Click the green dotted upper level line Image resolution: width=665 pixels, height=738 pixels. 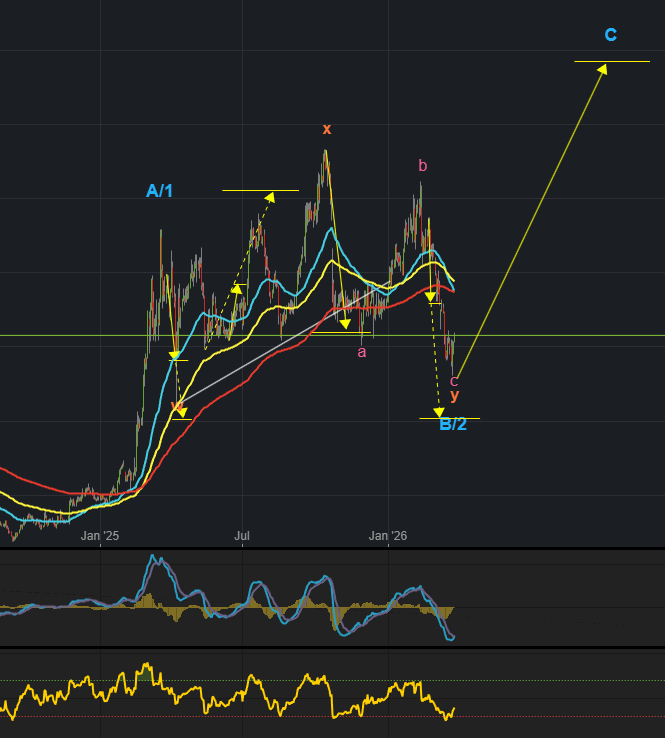pos(560,681)
